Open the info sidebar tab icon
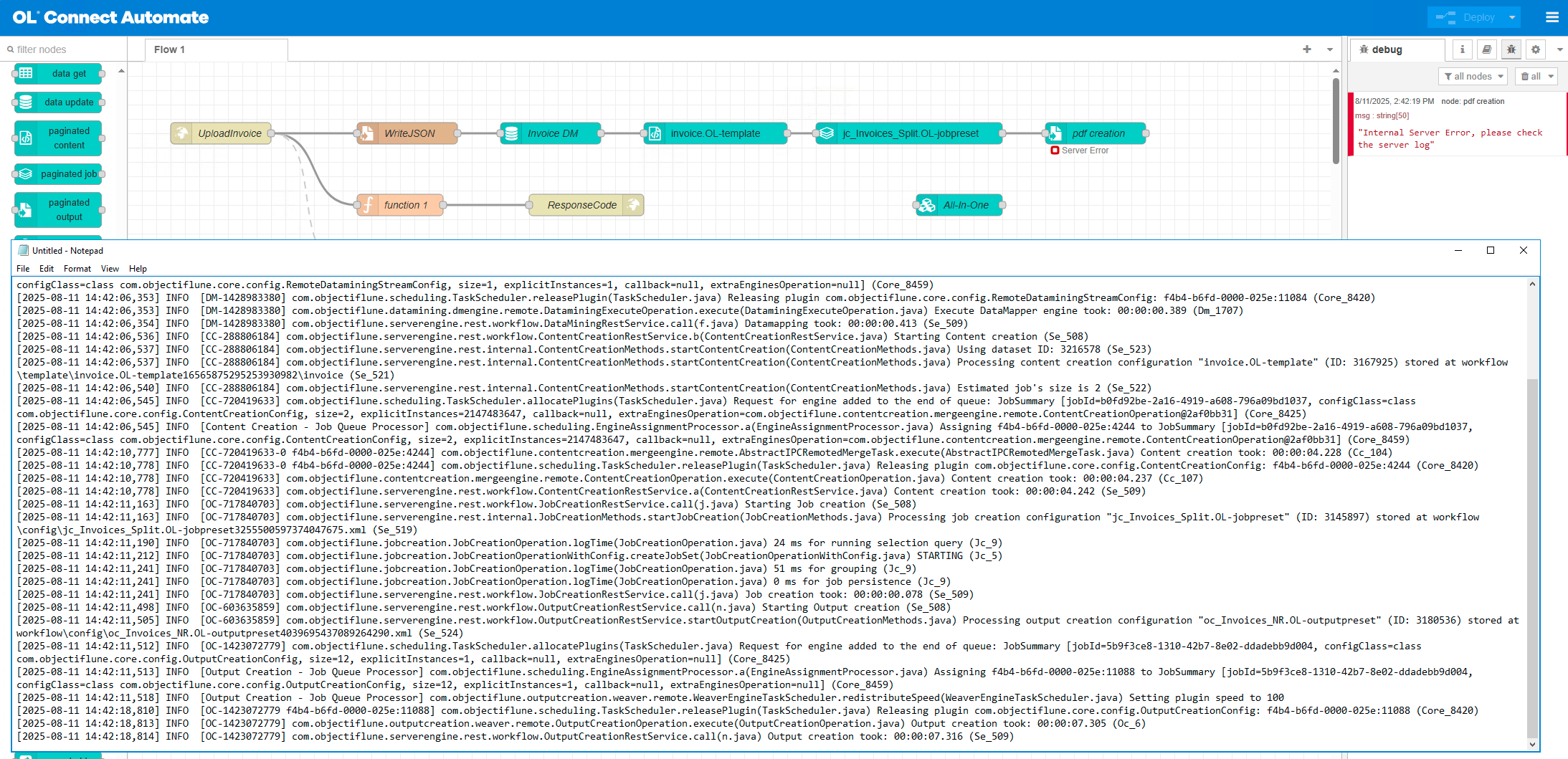 [x=1462, y=49]
